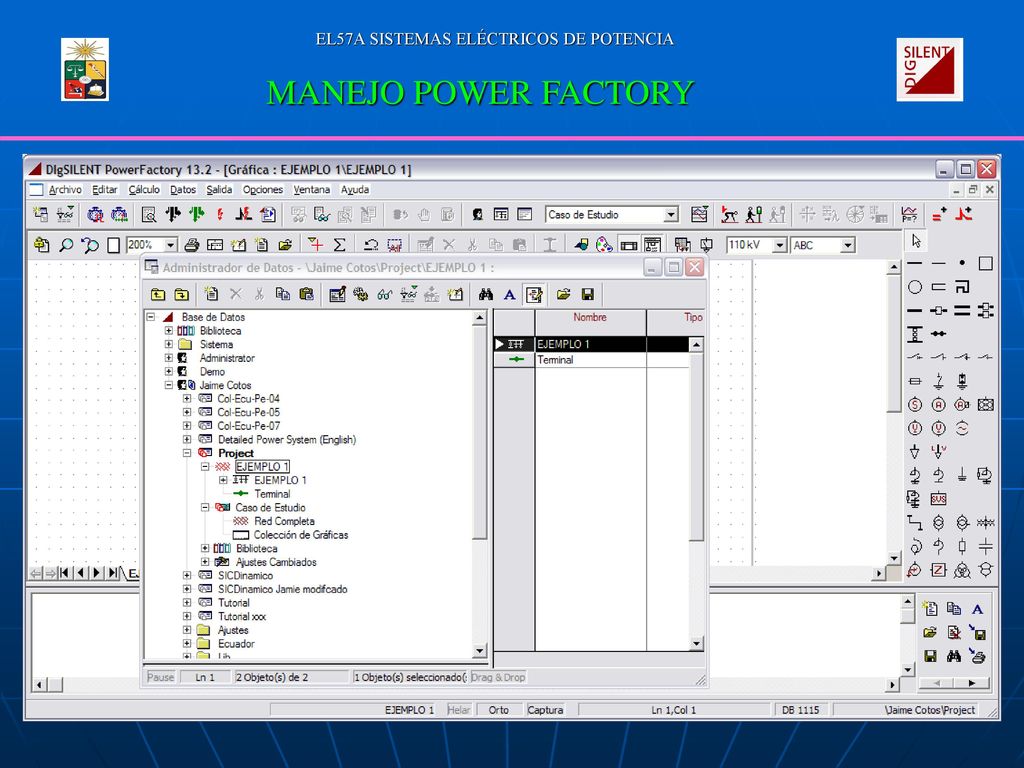Viewport: 1024px width, 768px height.
Task: Click paste clipboard icon in Data Manager toolbar
Action: [x=306, y=295]
